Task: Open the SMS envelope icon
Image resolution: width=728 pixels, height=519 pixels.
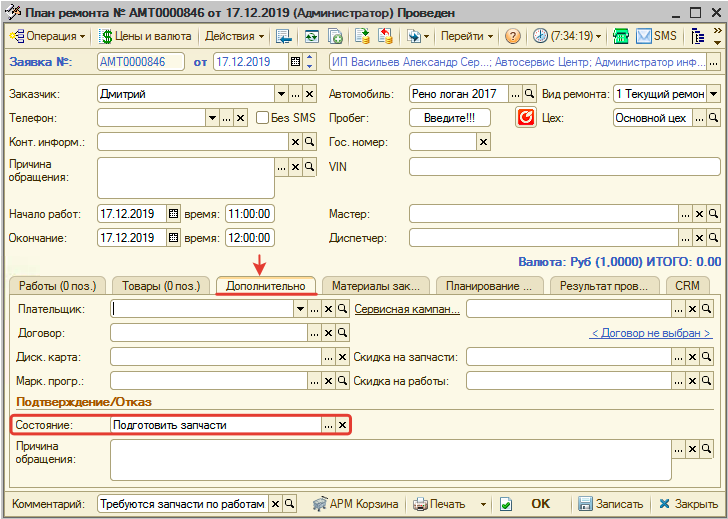Action: coord(644,36)
